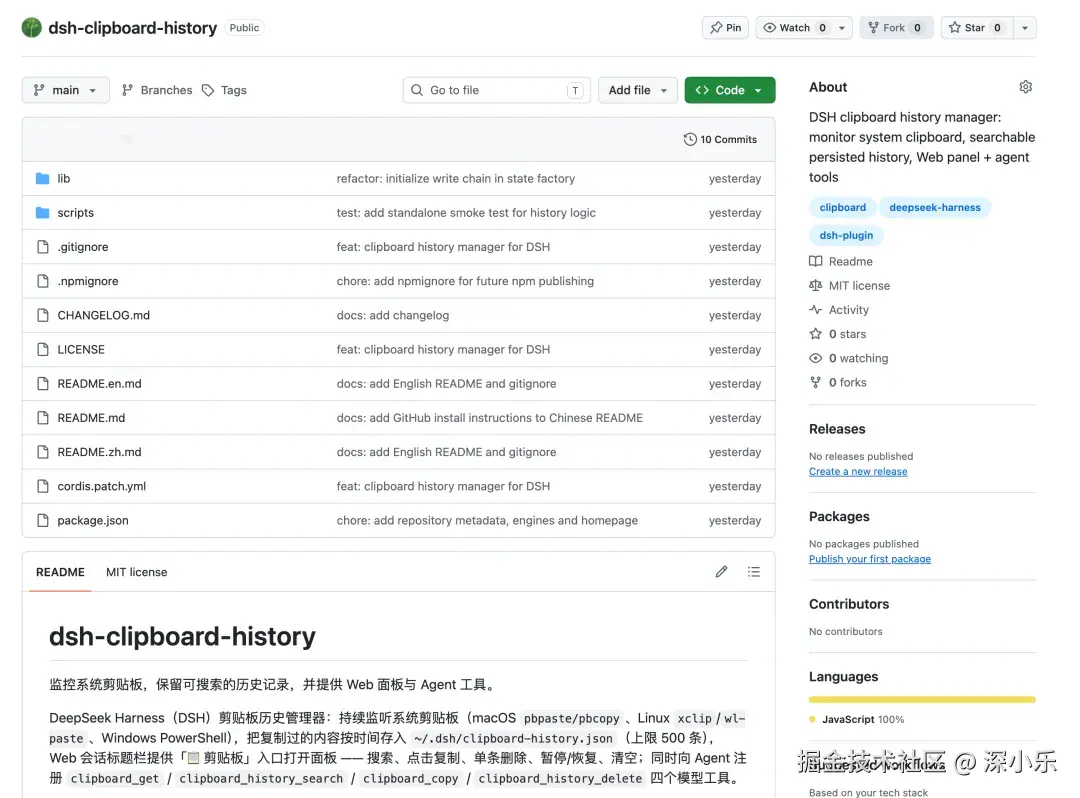The image size is (1080, 798).
Task: Click the watching eye icon in About
Action: pyautogui.click(x=816, y=358)
